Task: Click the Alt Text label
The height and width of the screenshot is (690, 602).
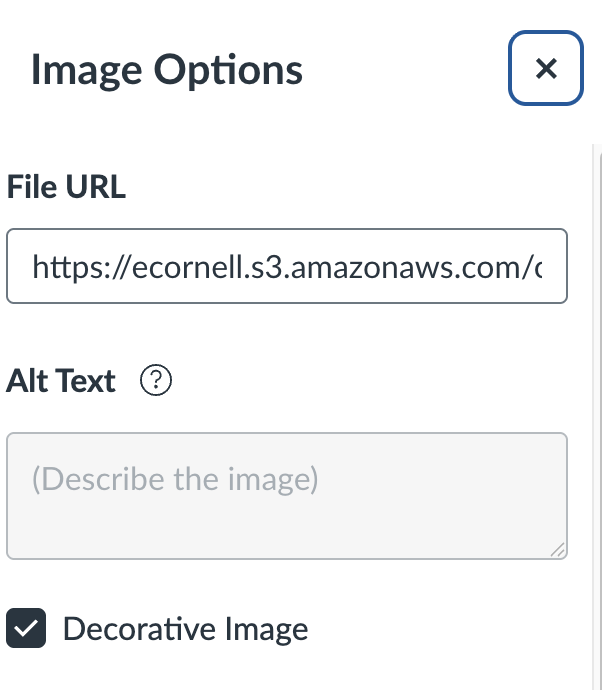Action: [61, 381]
